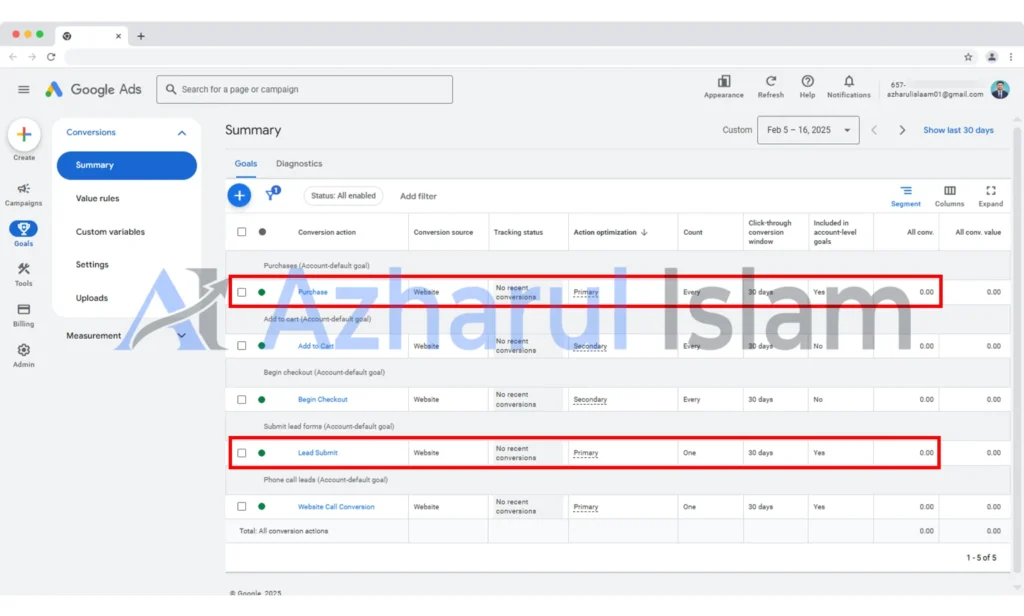Image resolution: width=1024 pixels, height=616 pixels.
Task: Open the Secondary dropdown for Begin Checkout
Action: point(590,399)
